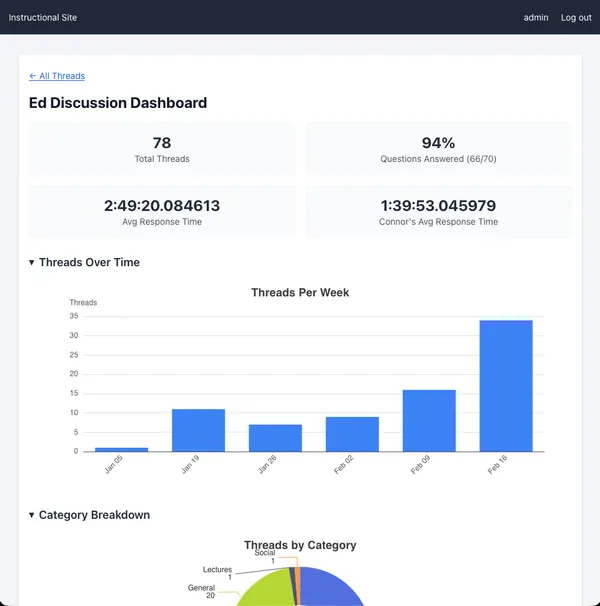Click Log out in the header

(576, 17)
